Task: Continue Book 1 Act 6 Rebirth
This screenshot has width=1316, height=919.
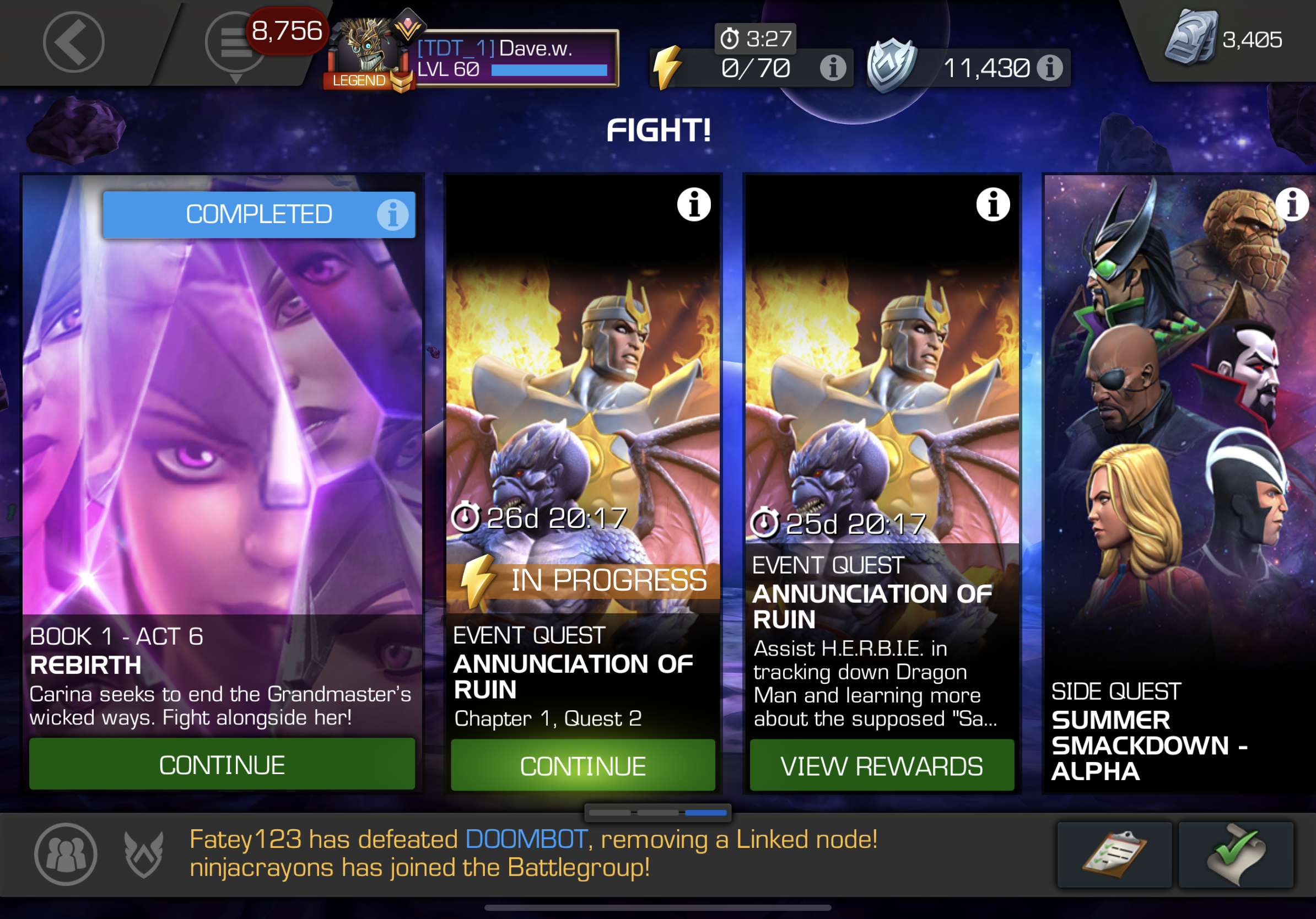Action: 222,764
